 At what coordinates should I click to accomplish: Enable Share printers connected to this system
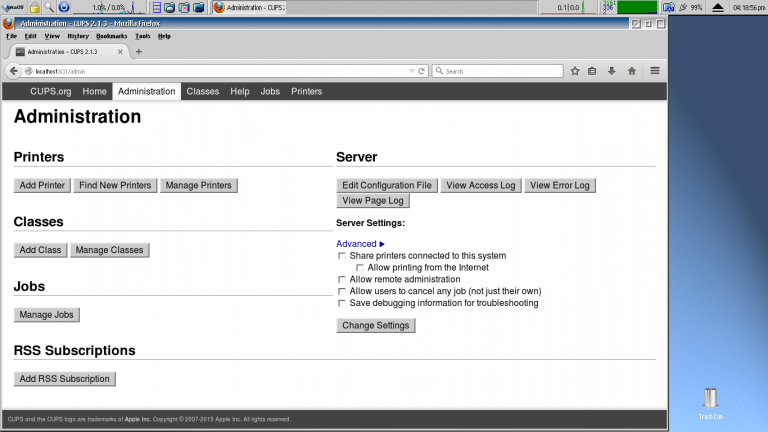pos(342,256)
